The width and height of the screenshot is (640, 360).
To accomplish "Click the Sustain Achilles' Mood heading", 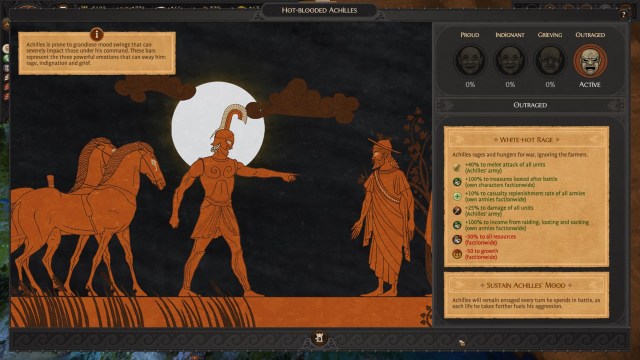I will pos(527,285).
